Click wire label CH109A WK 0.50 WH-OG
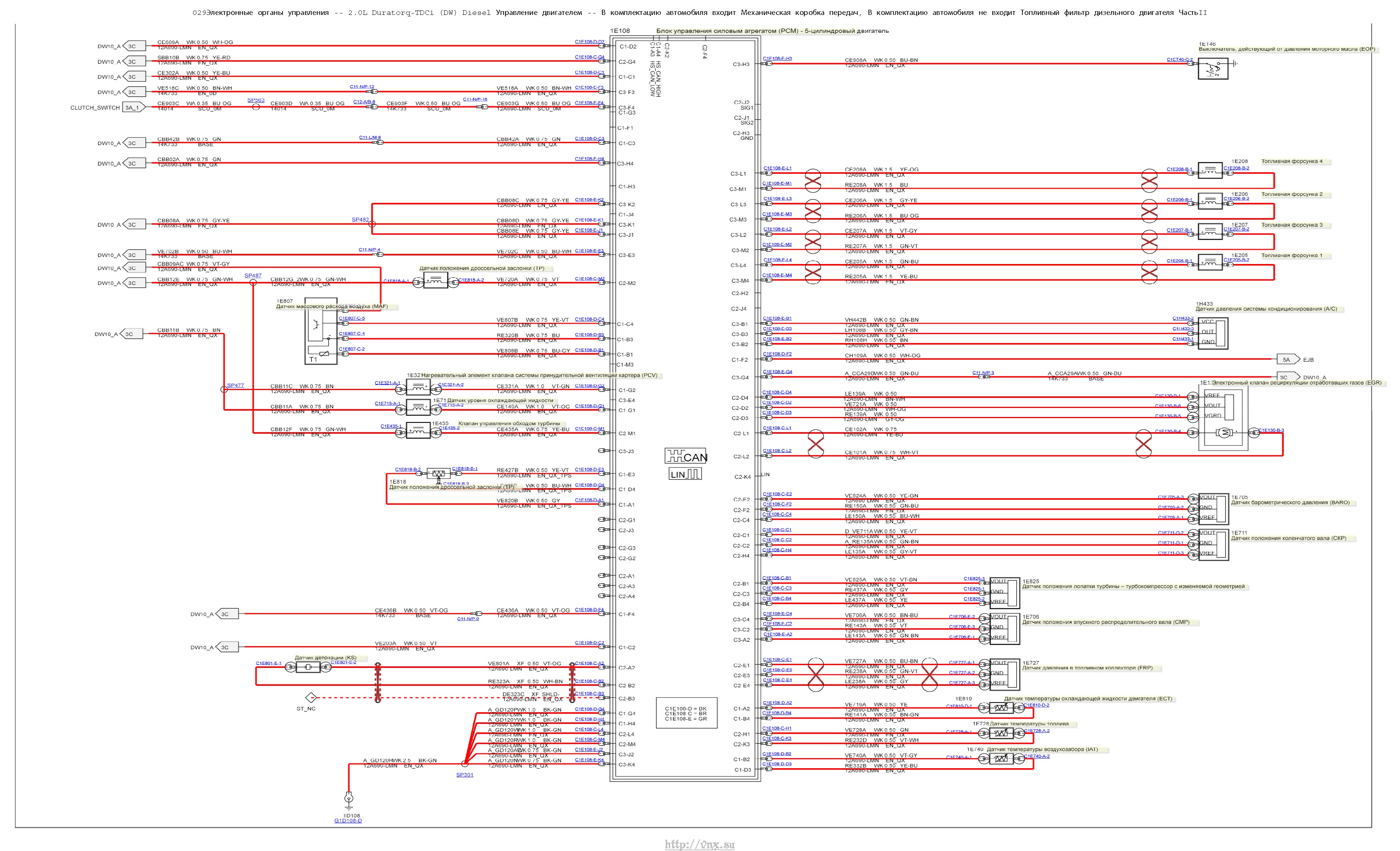 point(882,355)
